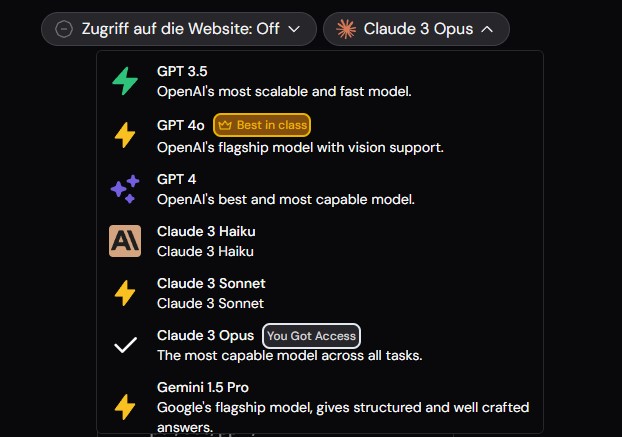Click the checkmark next to Claude 3 Opus
The height and width of the screenshot is (437, 622).
point(125,345)
